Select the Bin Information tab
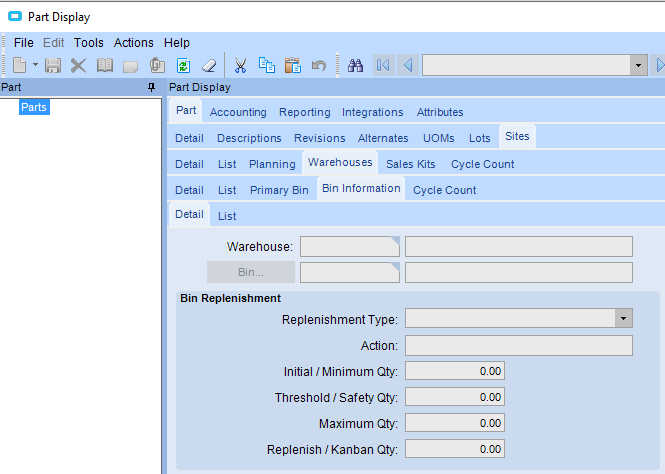 coord(361,188)
